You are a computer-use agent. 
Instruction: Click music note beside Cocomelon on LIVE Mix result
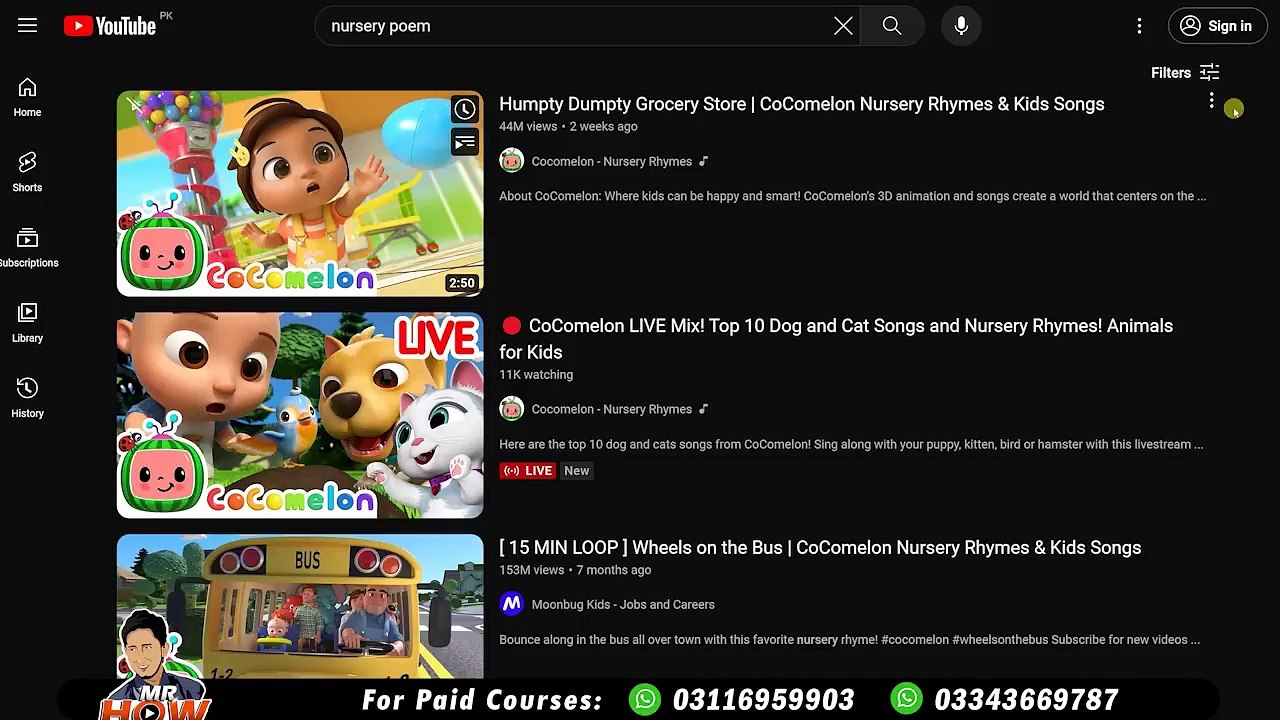click(703, 409)
